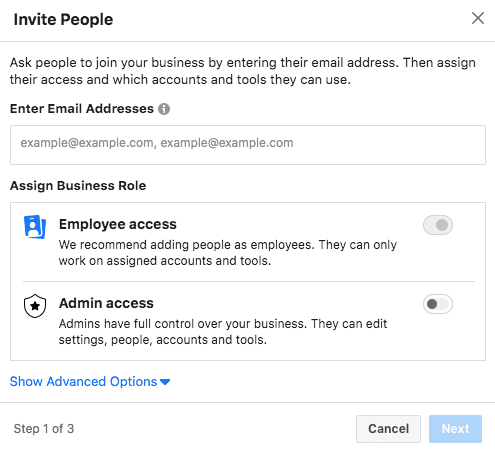Select the Employee access heading
The width and height of the screenshot is (495, 454).
(118, 224)
